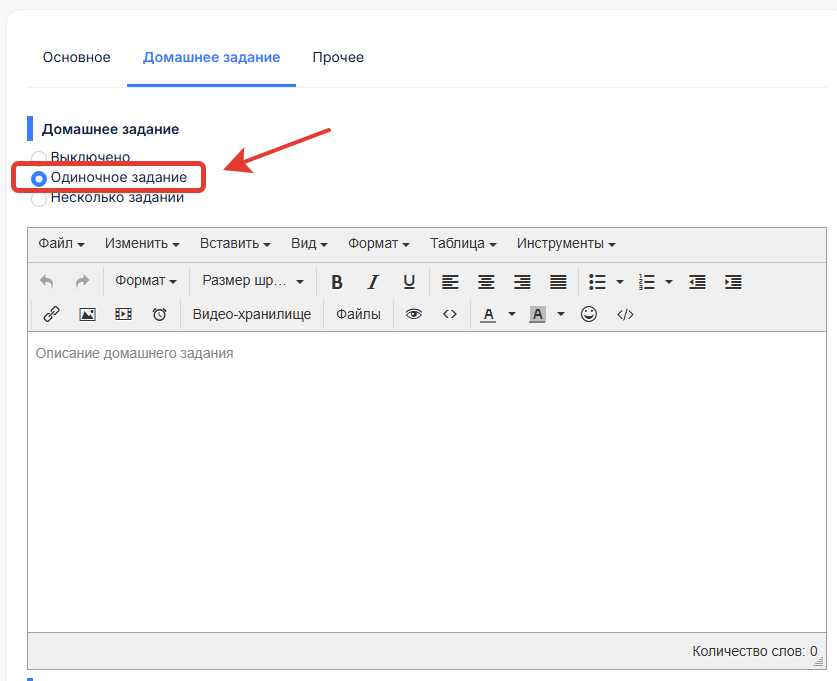Image resolution: width=837 pixels, height=681 pixels.
Task: Insert an image into the editor
Action: point(88,314)
